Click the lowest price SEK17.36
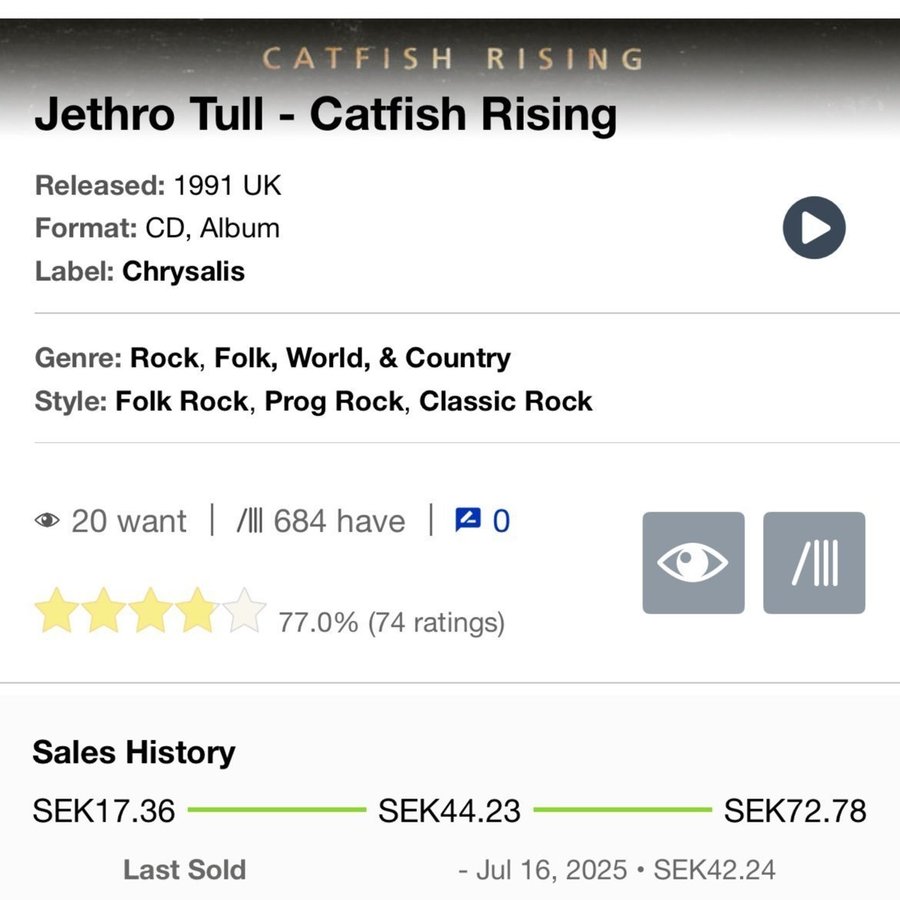Image resolution: width=900 pixels, height=900 pixels. 104,810
